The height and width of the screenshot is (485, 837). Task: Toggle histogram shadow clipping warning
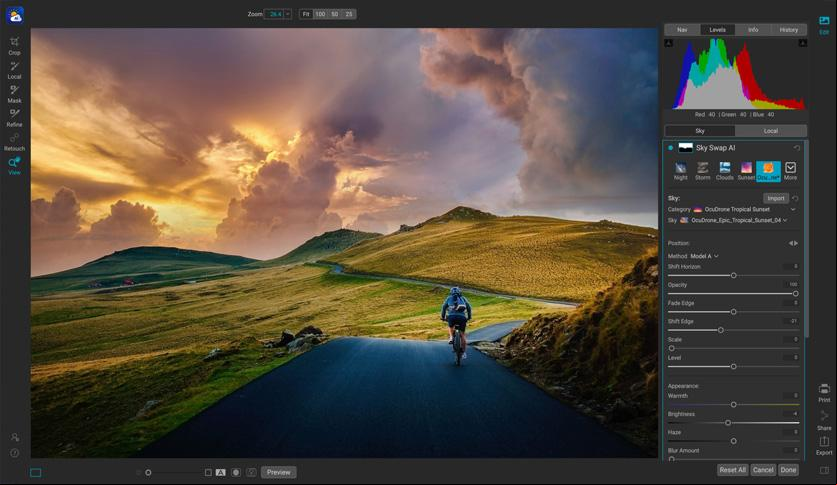pos(669,43)
